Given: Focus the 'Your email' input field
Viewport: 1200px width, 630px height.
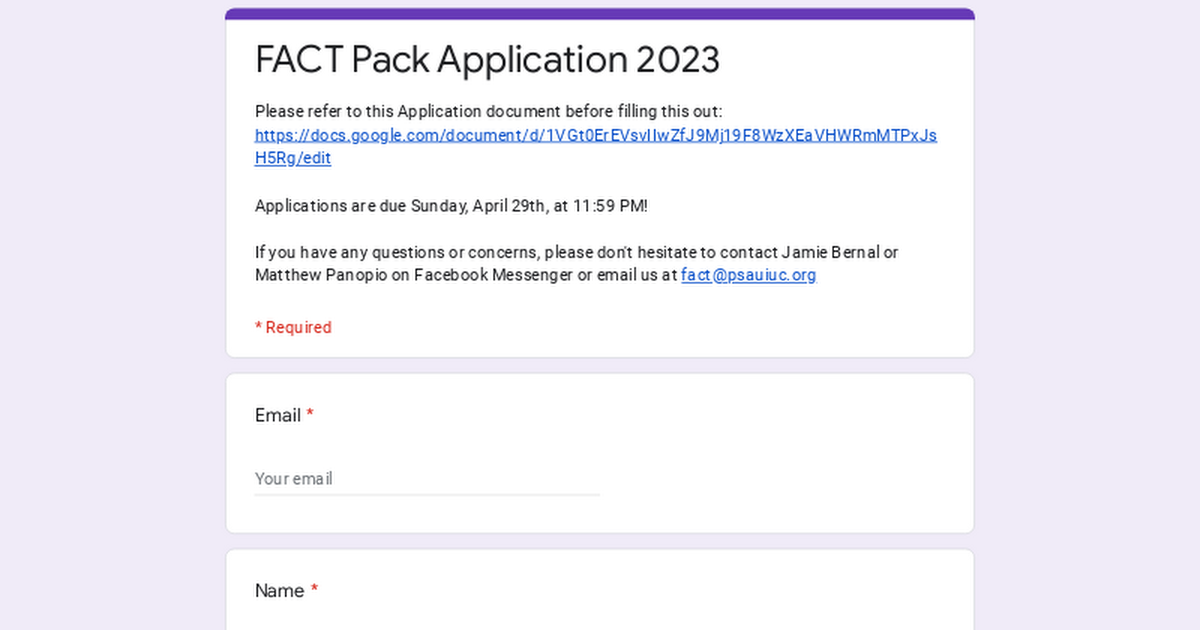Looking at the screenshot, I should tap(427, 479).
